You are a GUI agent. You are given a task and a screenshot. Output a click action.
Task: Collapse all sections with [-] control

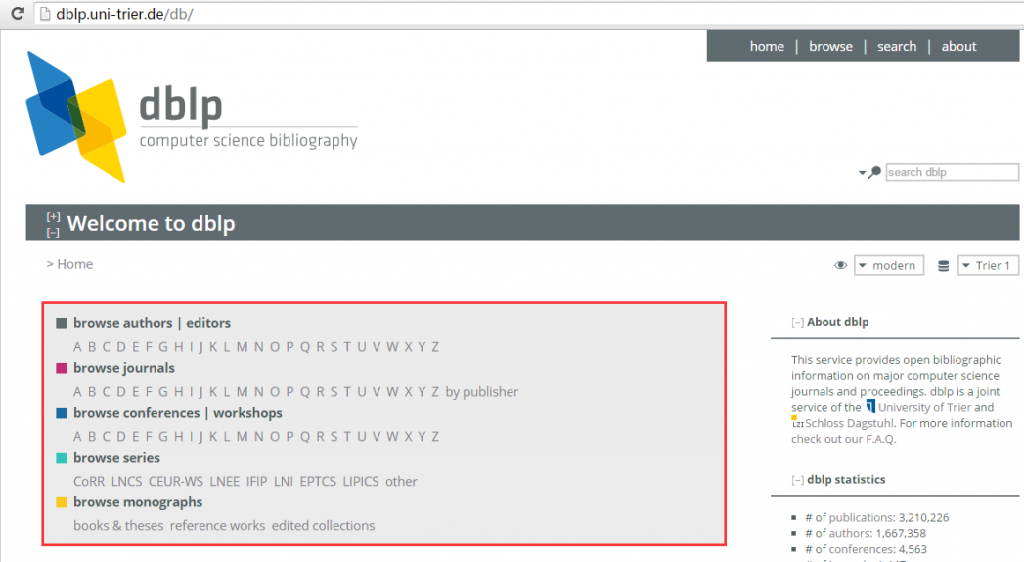[x=54, y=232]
